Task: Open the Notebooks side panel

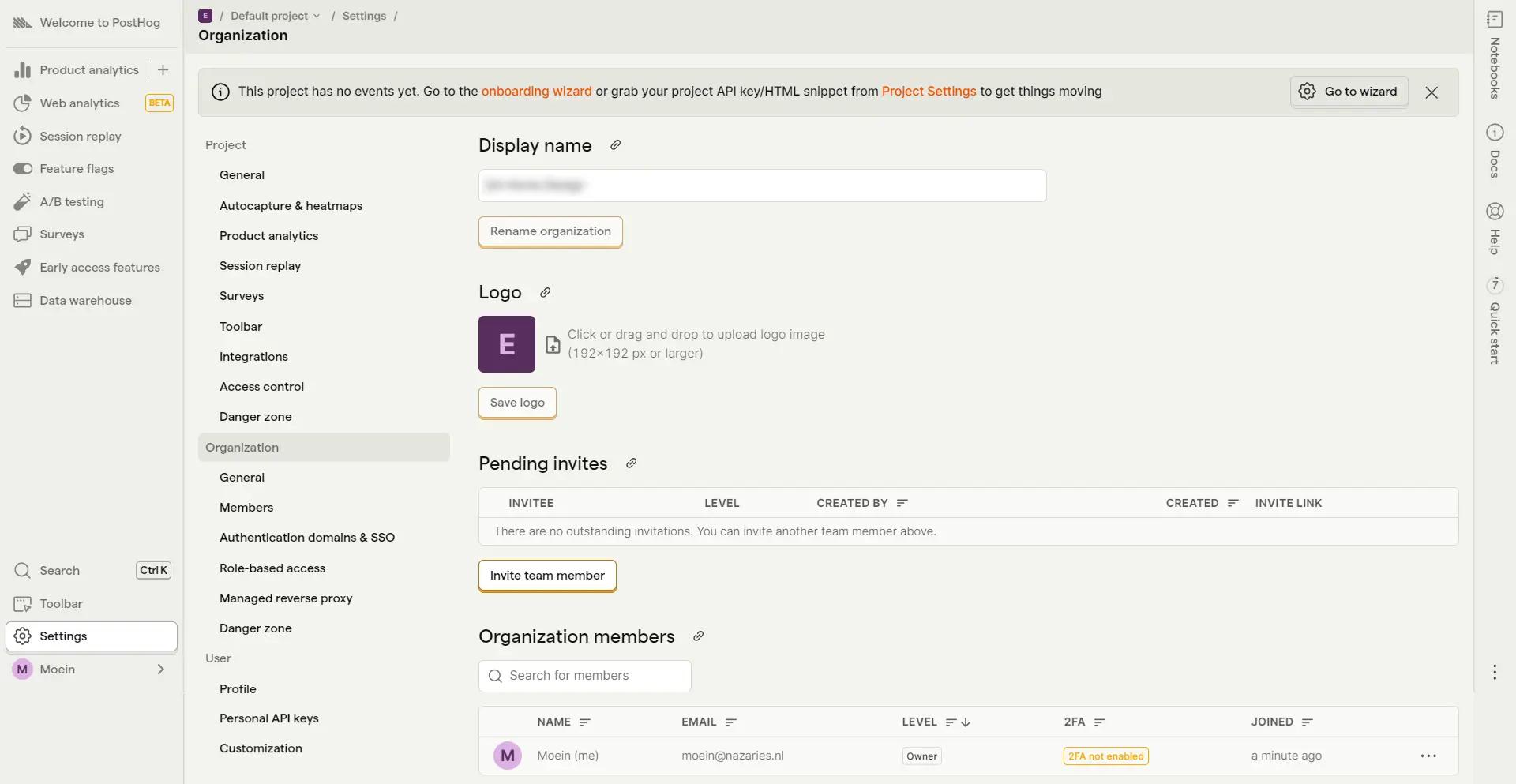Action: pos(1495,54)
